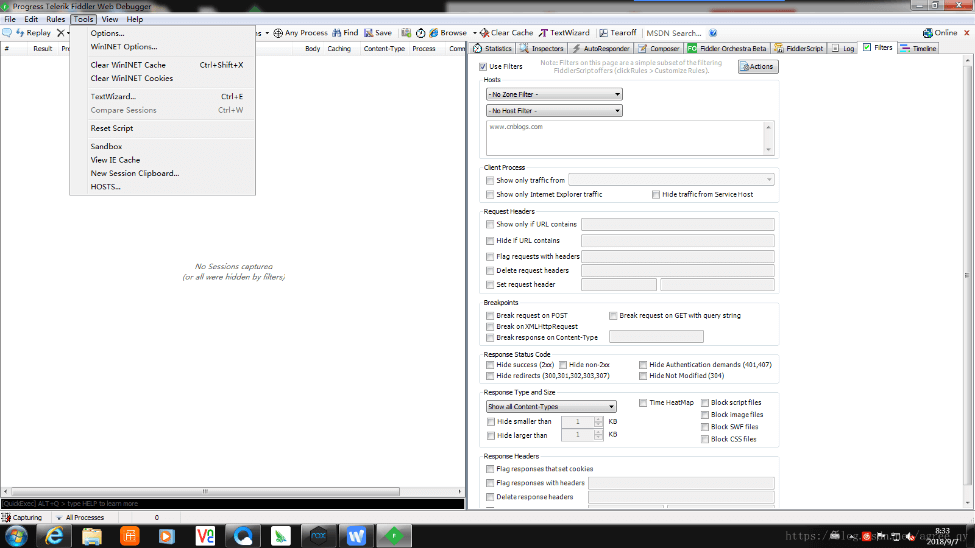Enable Show only traffic from checkbox
Image resolution: width=975 pixels, height=548 pixels.
(x=490, y=180)
